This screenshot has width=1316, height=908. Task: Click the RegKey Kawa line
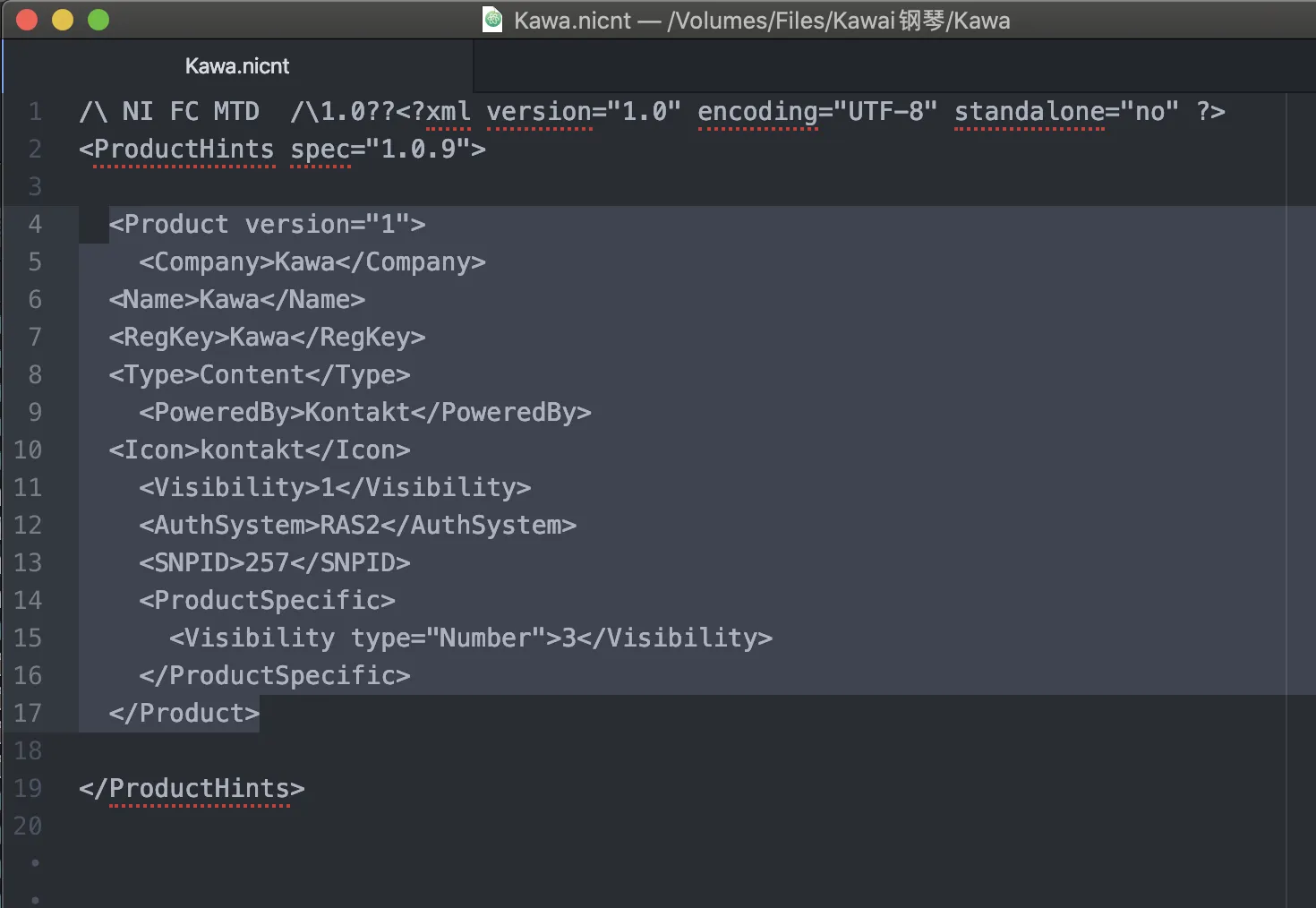[x=267, y=338]
